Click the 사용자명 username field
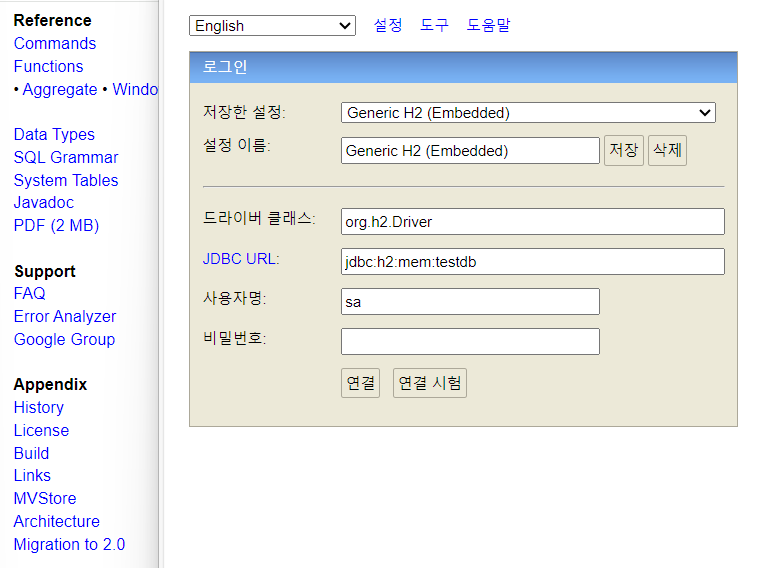 (470, 301)
